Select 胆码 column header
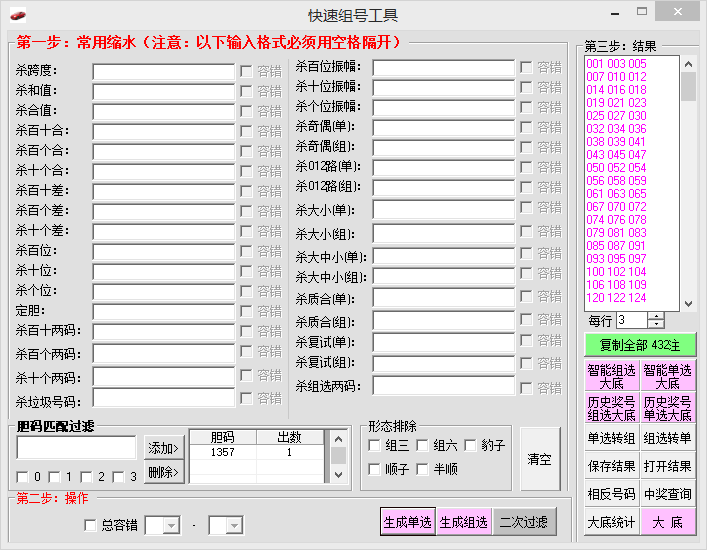 point(223,437)
